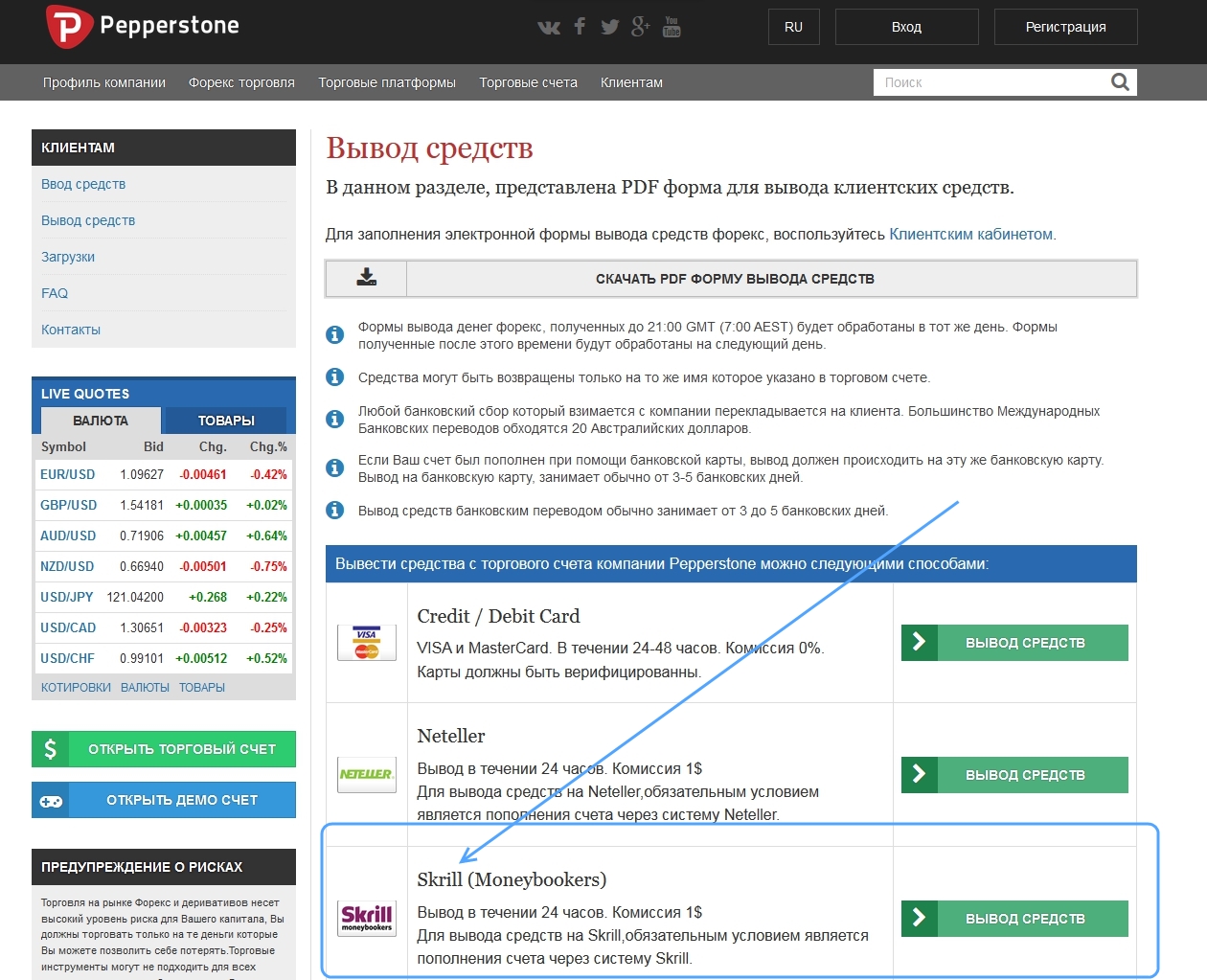Click СКАЧАТЬ PDF ФОРМУ ВЫВОДА СРЕДСТВ
1207x980 pixels.
click(731, 279)
